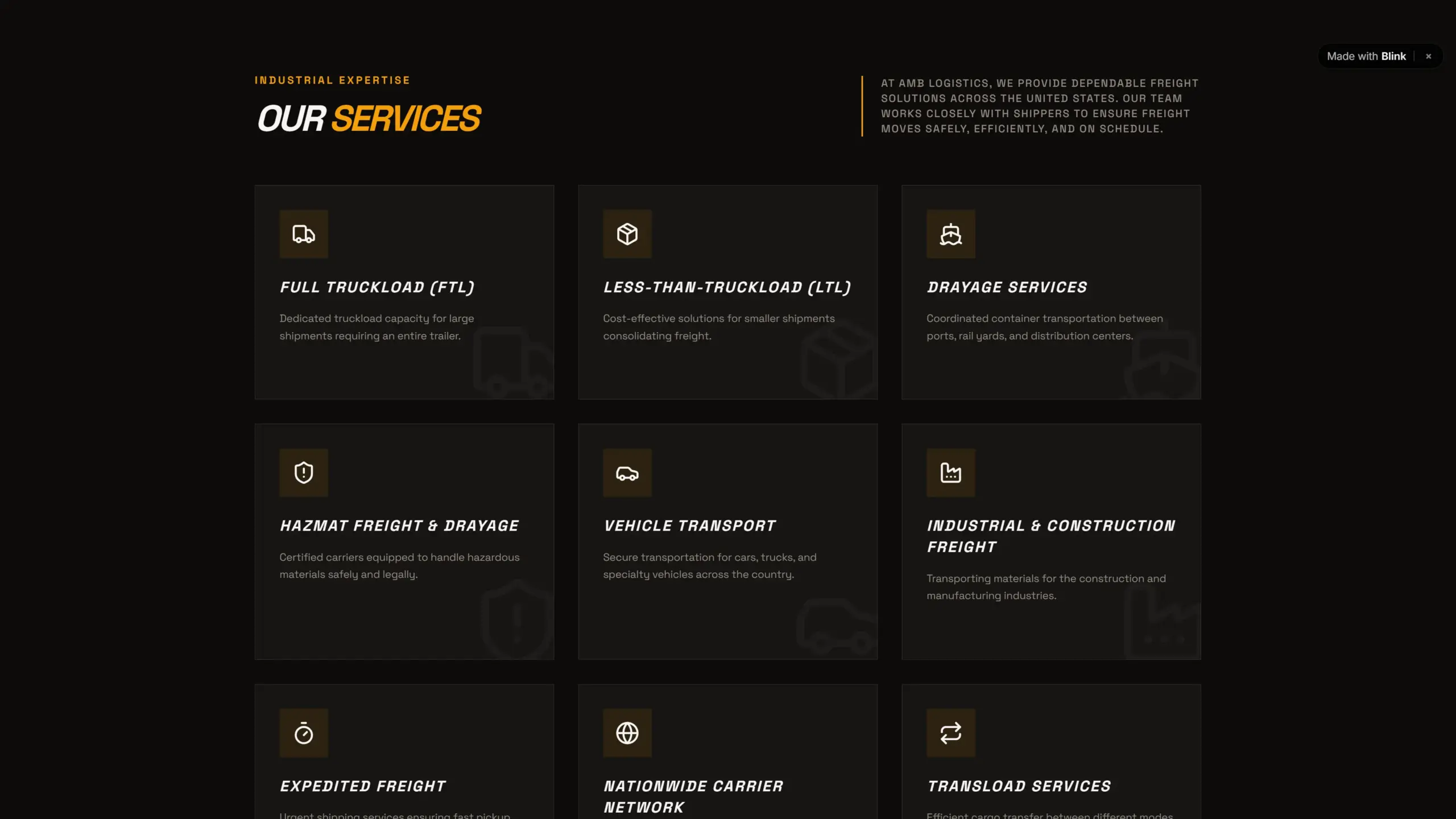
Task: Click the Industrial Expertise label
Action: 332,80
